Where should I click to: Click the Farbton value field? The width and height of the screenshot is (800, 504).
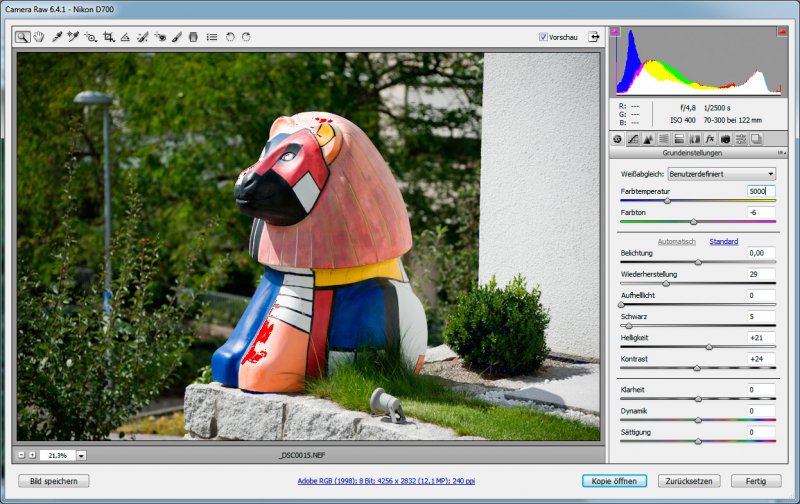(761, 213)
